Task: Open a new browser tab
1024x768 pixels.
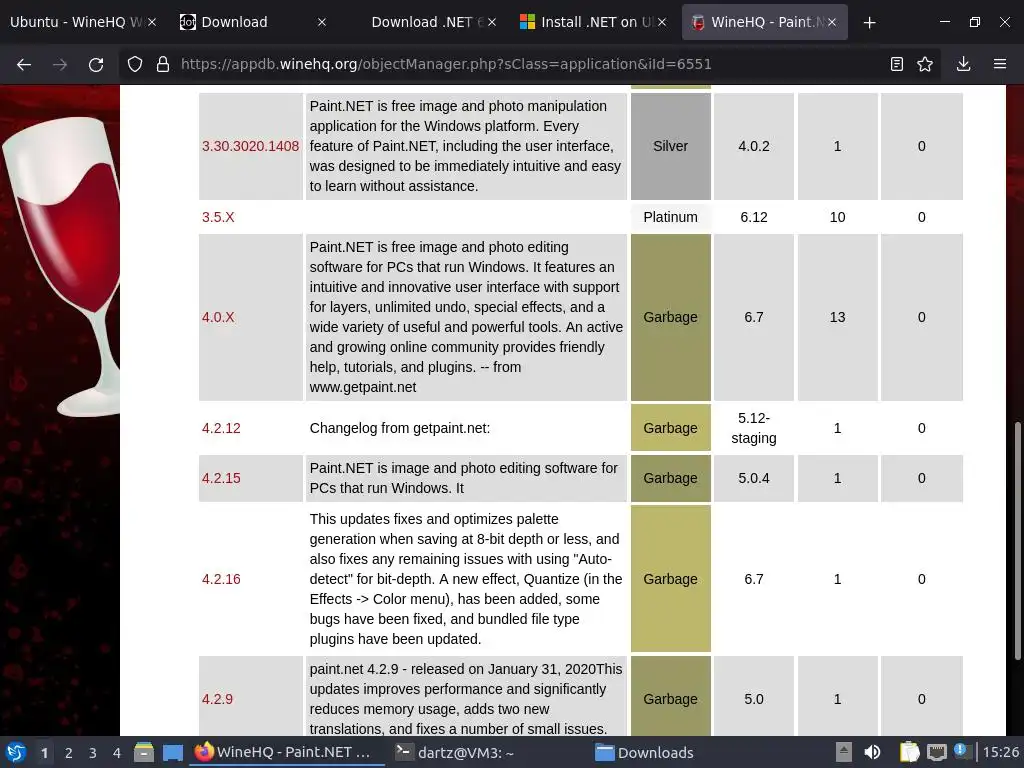Action: pyautogui.click(x=869, y=22)
